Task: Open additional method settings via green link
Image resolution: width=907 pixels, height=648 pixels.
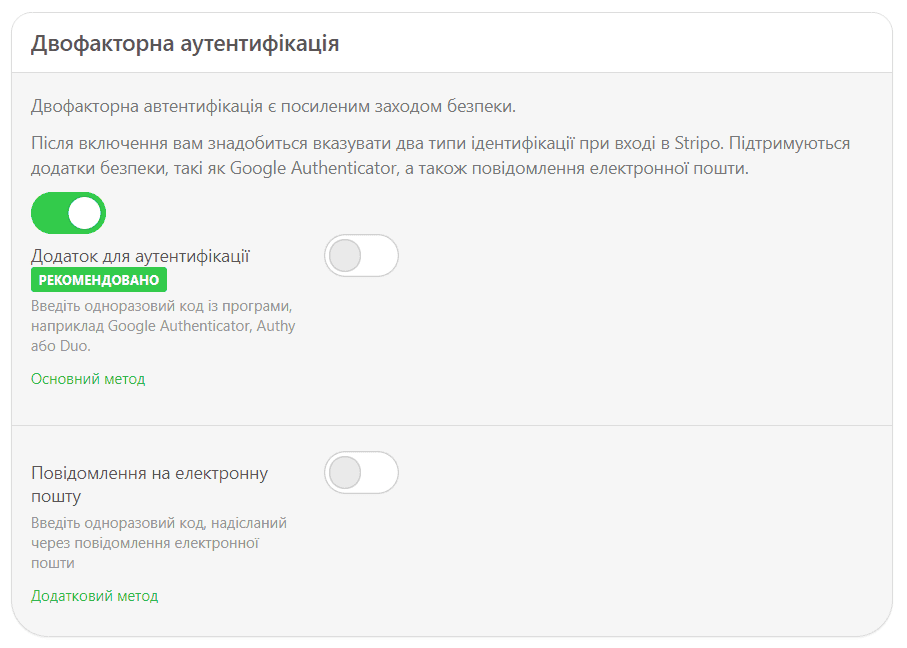Action: point(95,595)
